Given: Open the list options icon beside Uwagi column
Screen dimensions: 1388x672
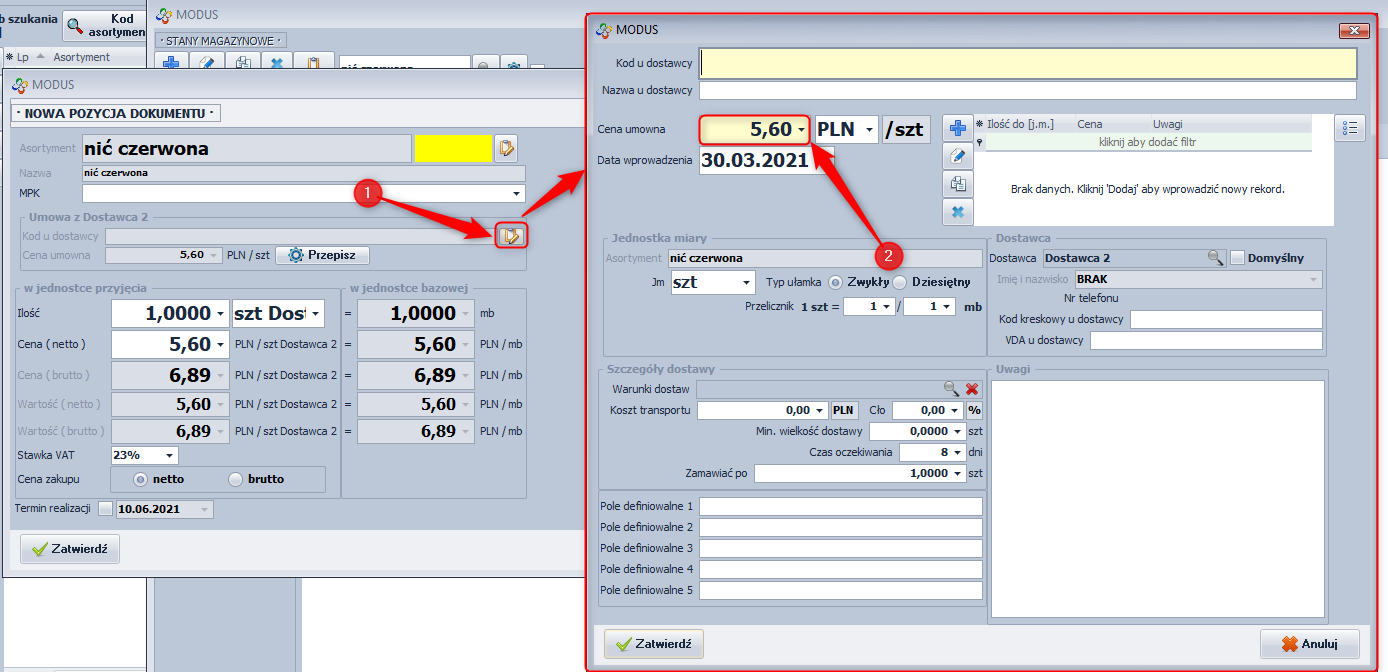Looking at the screenshot, I should [x=1350, y=128].
